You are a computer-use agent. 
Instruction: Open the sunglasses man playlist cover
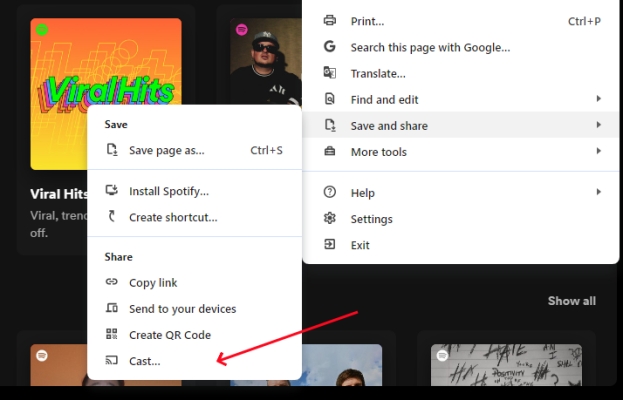[x=266, y=62]
